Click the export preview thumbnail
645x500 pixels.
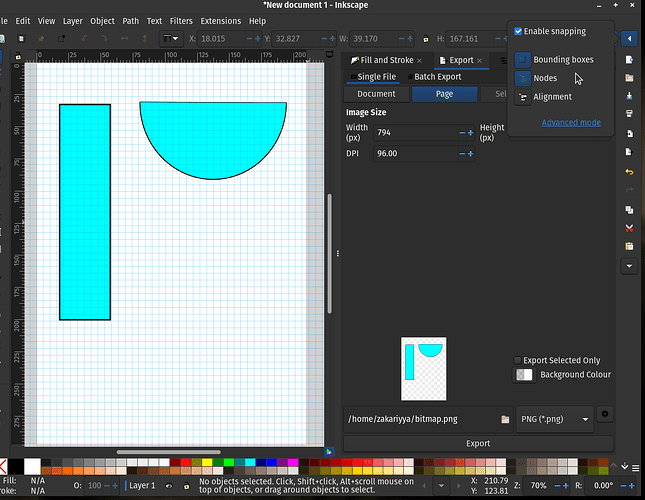[424, 369]
